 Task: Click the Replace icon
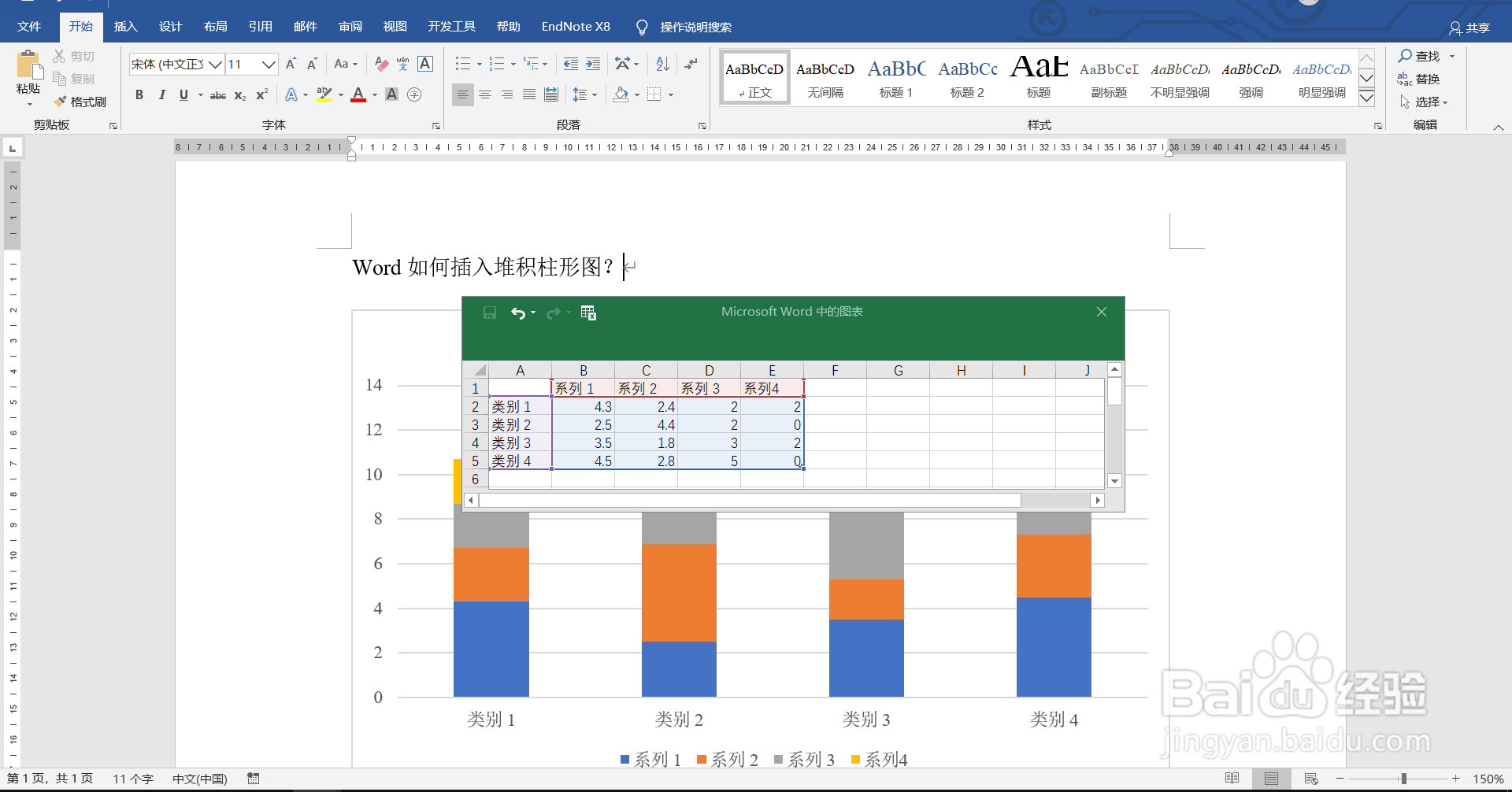click(x=1405, y=79)
